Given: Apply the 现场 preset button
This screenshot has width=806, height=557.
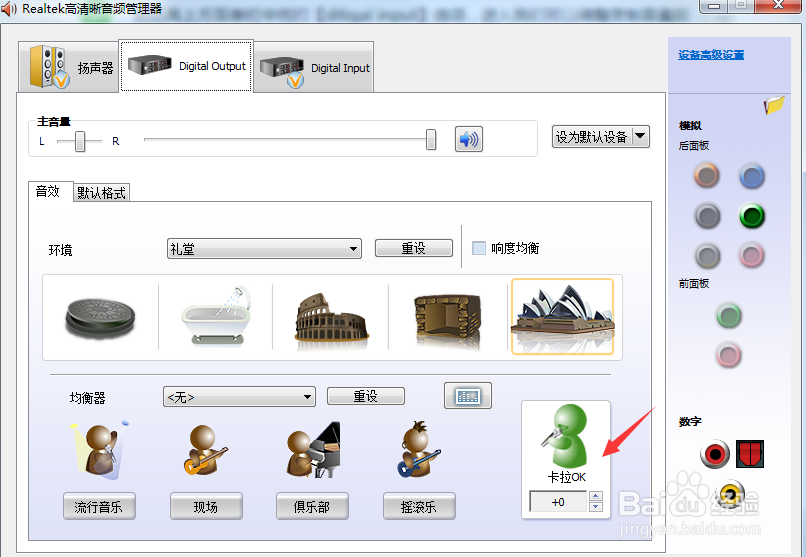Looking at the screenshot, I should 206,507.
